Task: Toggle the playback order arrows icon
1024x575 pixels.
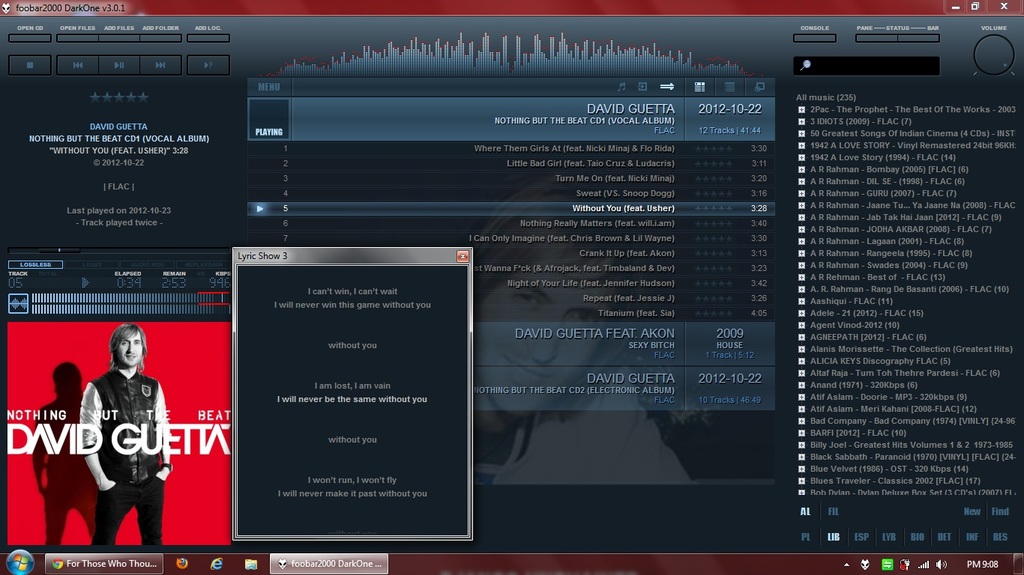Action: pos(667,86)
